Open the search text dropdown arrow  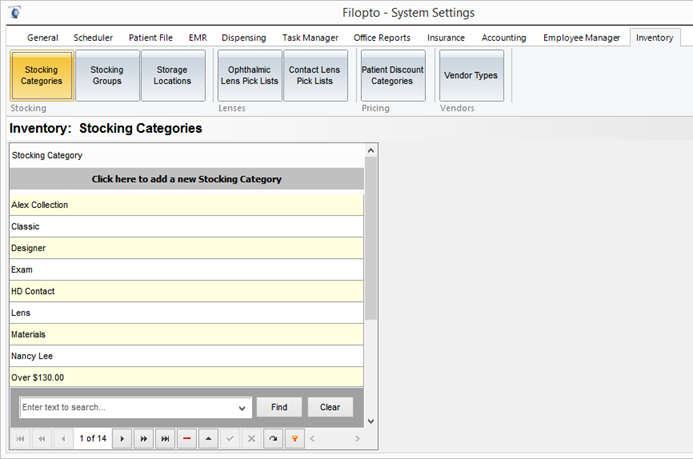tap(242, 408)
